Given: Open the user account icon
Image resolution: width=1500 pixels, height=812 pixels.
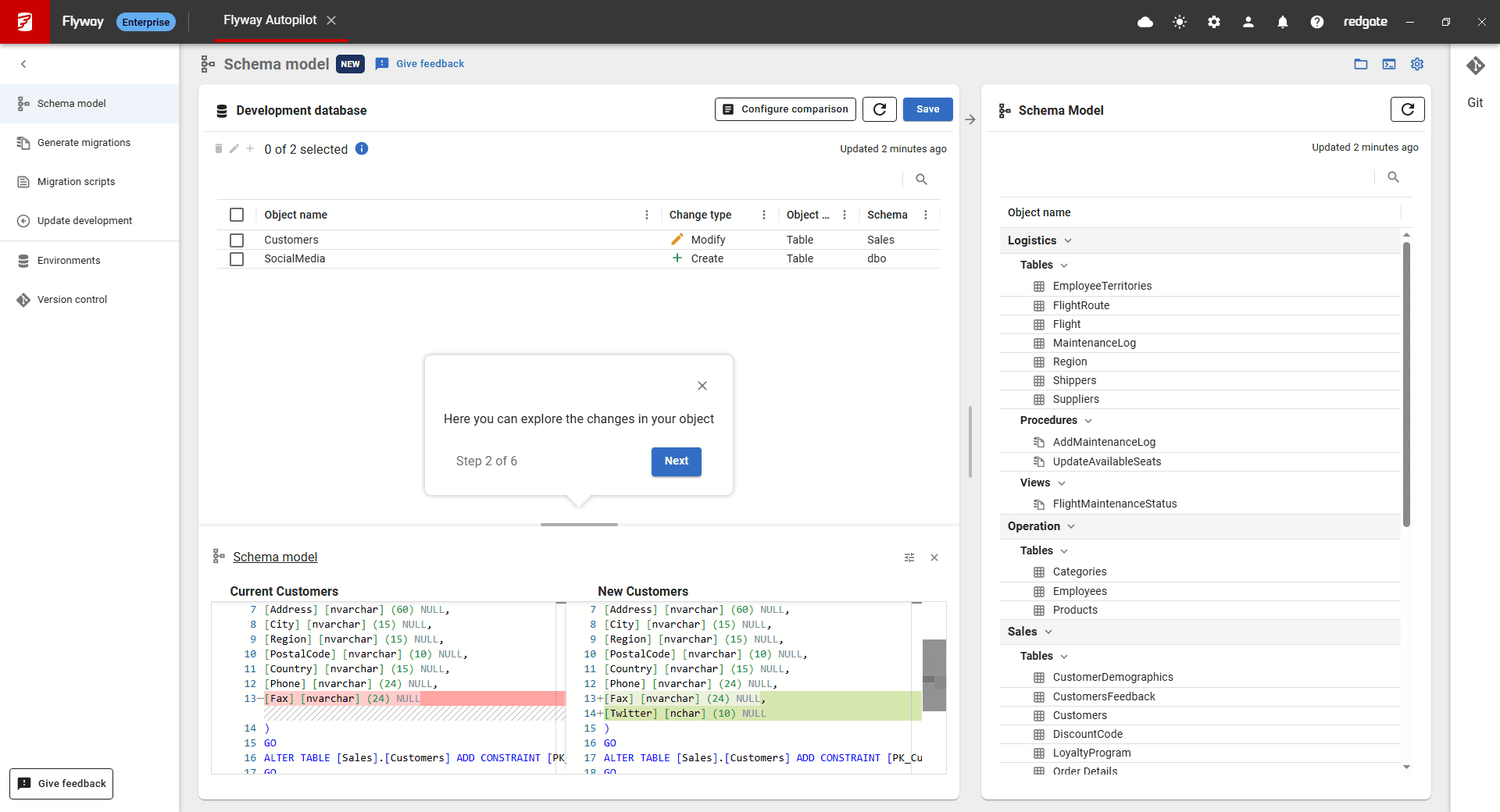Looking at the screenshot, I should pyautogui.click(x=1248, y=22).
